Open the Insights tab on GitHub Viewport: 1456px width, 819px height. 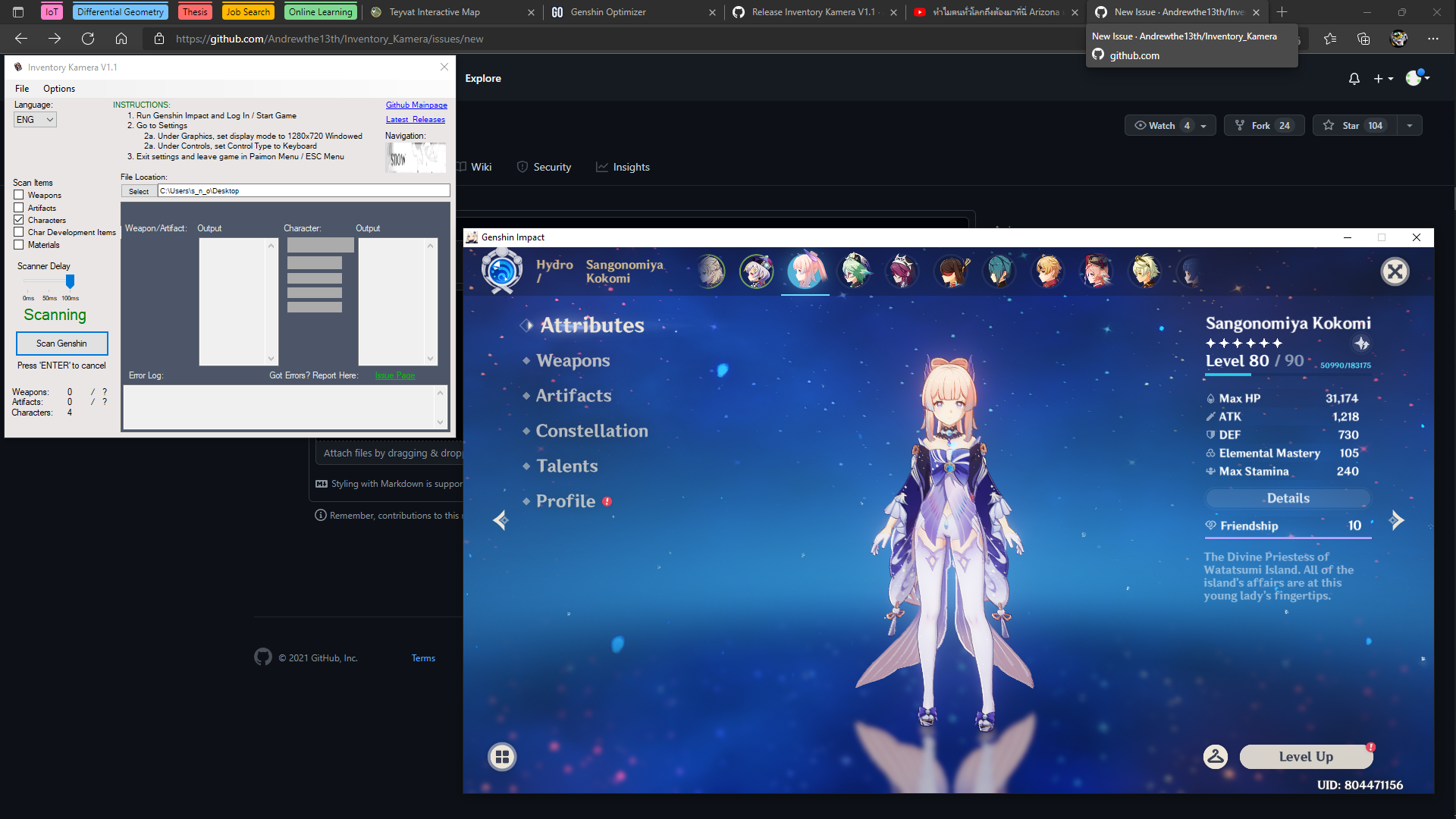point(623,168)
